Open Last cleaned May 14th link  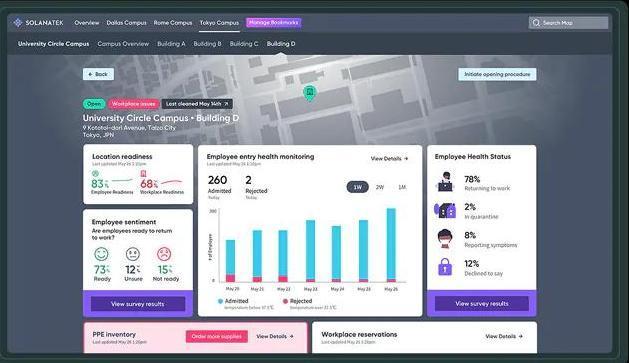(197, 104)
